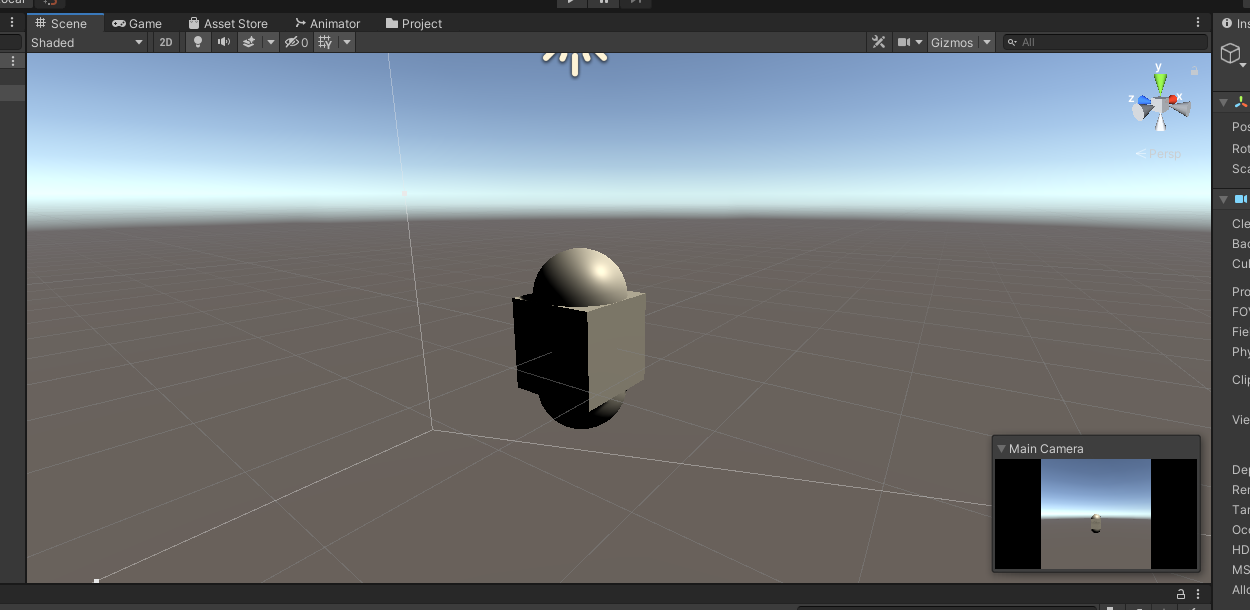Toggle the scene gizmo rotation lock
The image size is (1250, 610).
point(1194,71)
